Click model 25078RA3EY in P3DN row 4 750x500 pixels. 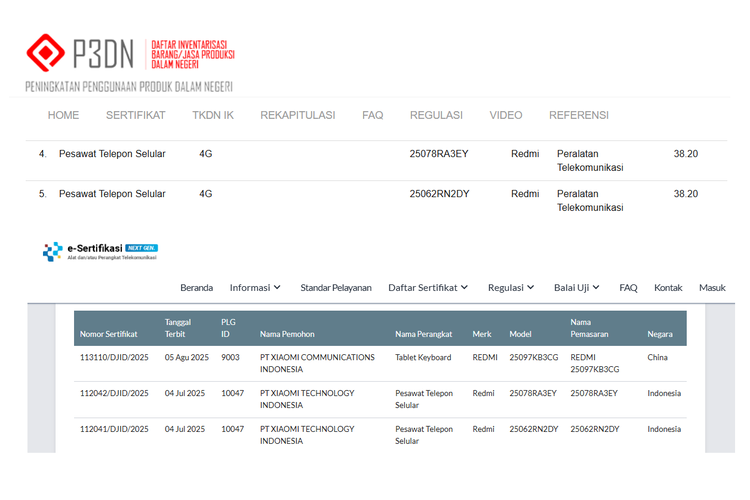[x=439, y=154]
